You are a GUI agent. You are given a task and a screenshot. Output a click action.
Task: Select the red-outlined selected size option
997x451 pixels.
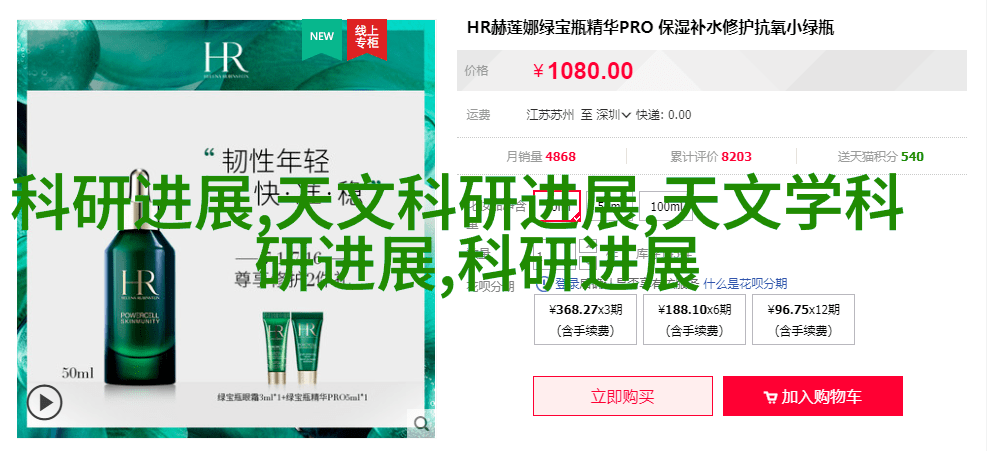(x=557, y=206)
